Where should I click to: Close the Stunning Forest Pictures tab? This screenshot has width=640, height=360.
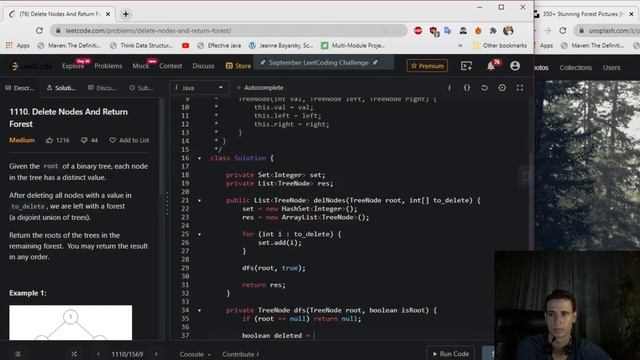click(631, 14)
